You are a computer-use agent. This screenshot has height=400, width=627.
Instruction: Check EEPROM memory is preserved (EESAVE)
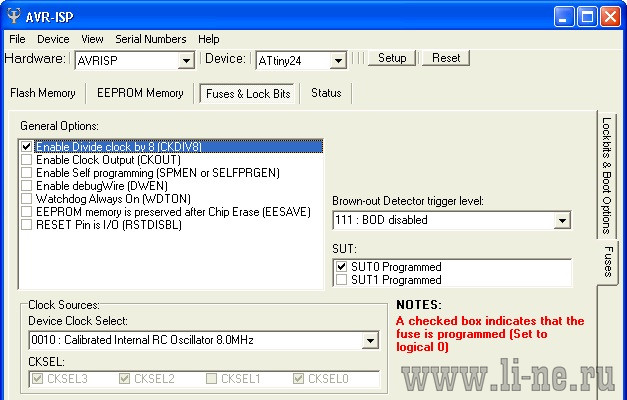(26, 212)
